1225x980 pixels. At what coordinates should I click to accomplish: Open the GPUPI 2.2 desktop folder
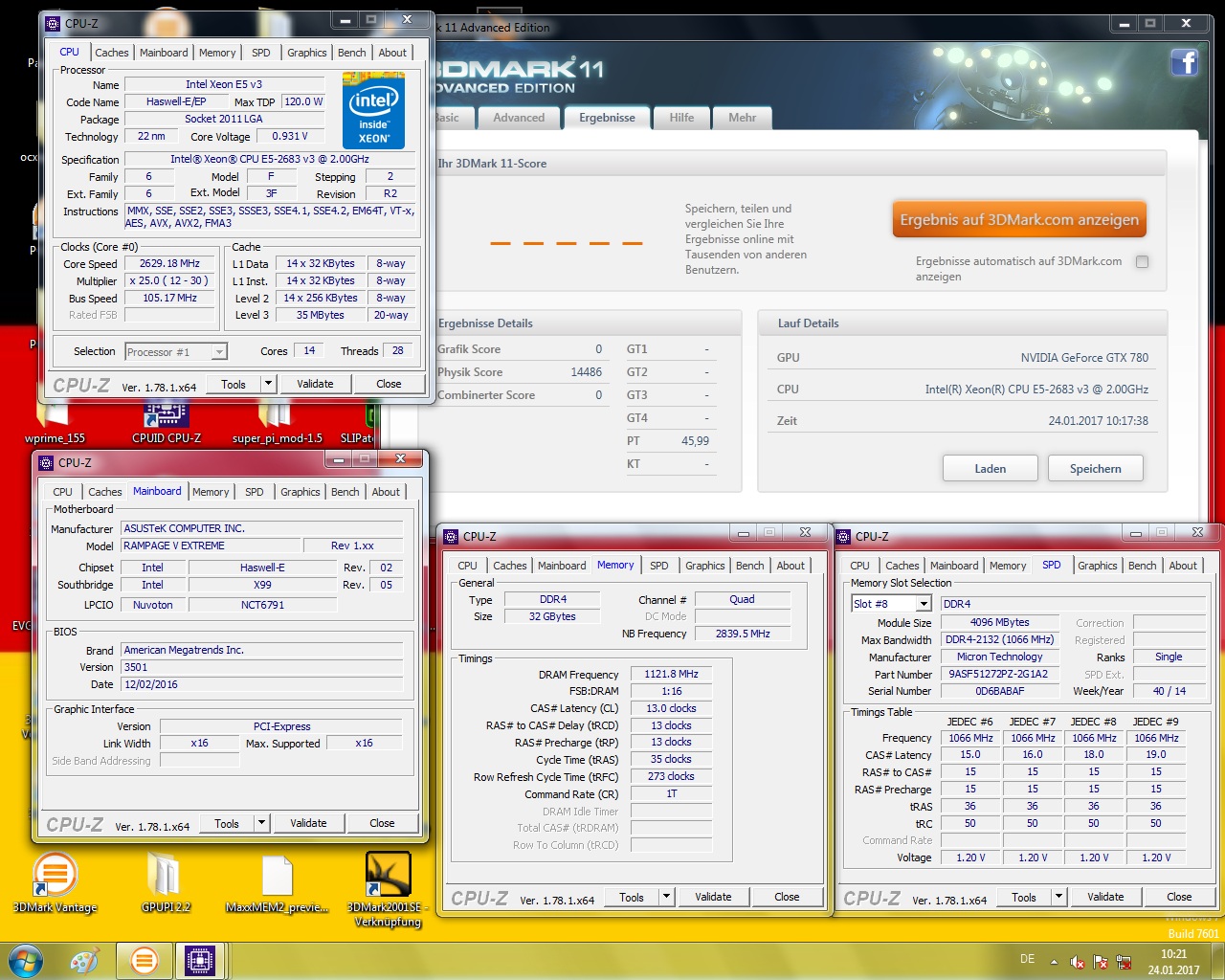[166, 883]
